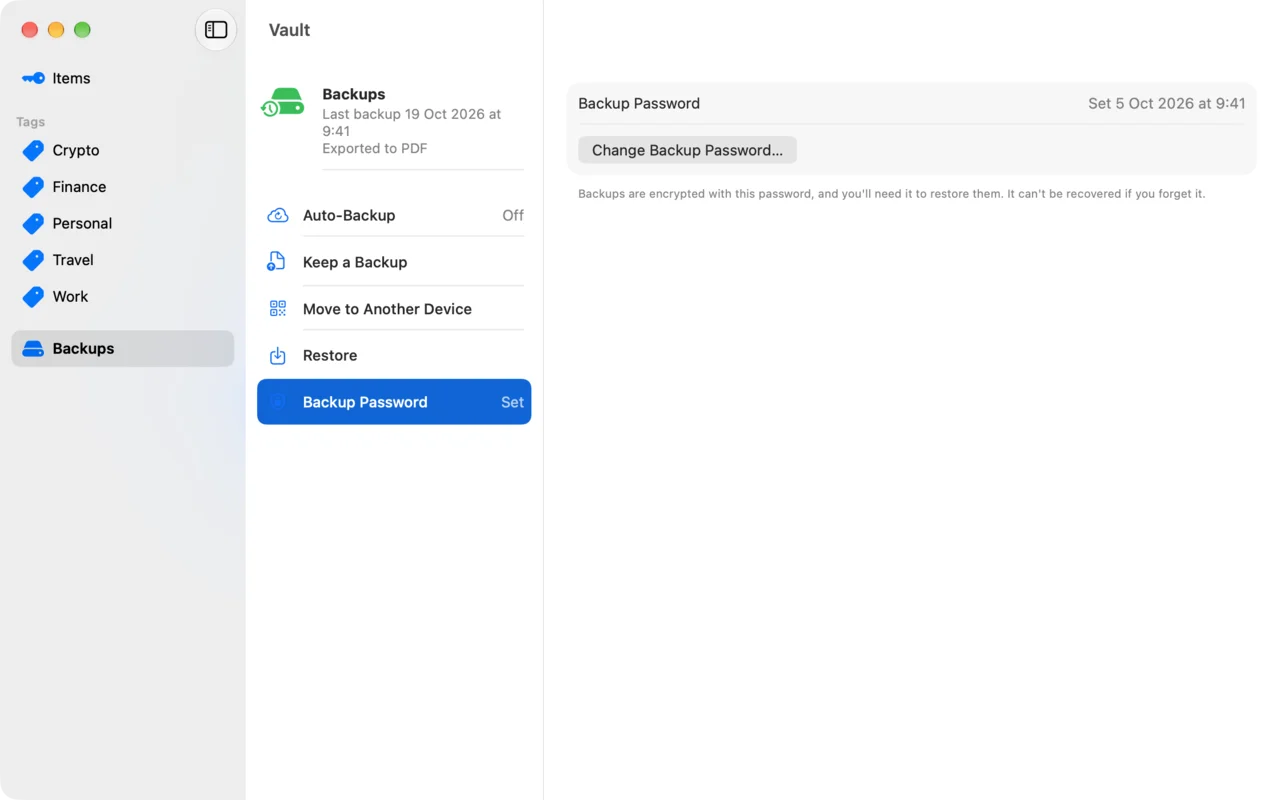This screenshot has height=800, width=1280.
Task: Click the Restore download icon
Action: (x=278, y=356)
